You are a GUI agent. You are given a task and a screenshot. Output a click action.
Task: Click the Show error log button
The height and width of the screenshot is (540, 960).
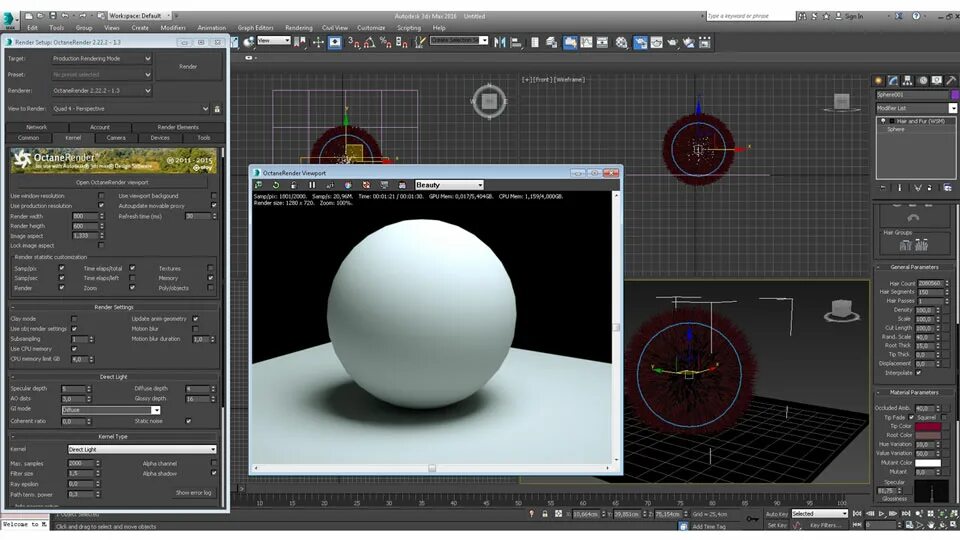[193, 493]
